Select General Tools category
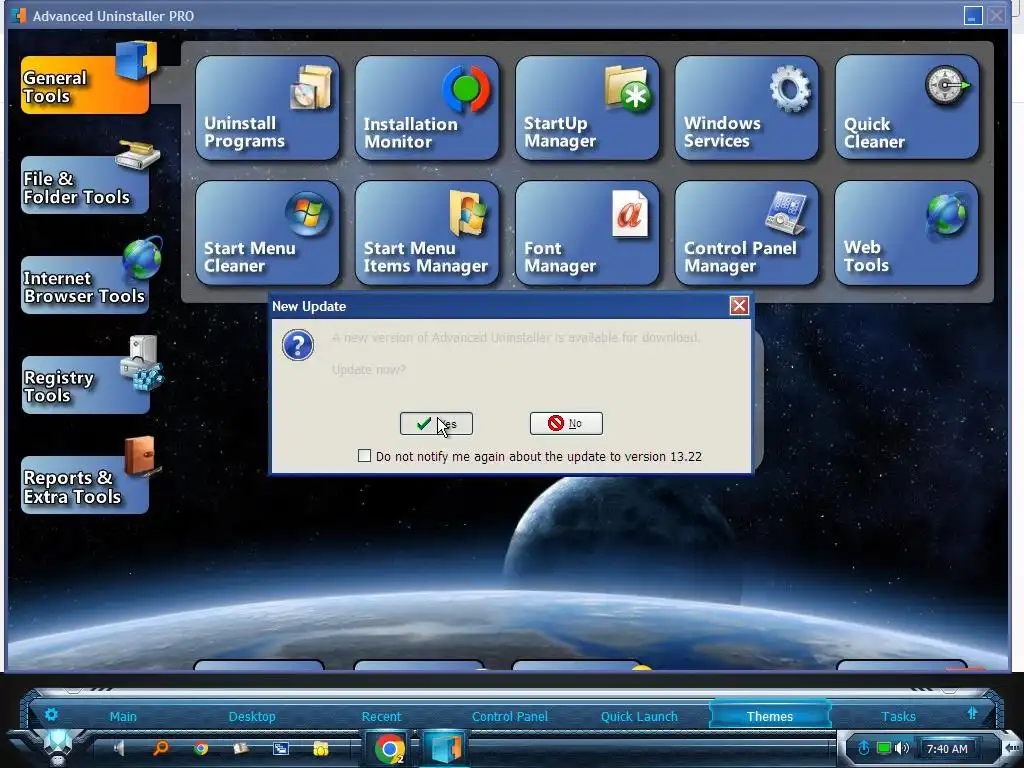Screen dimensions: 1024x768 coord(86,85)
